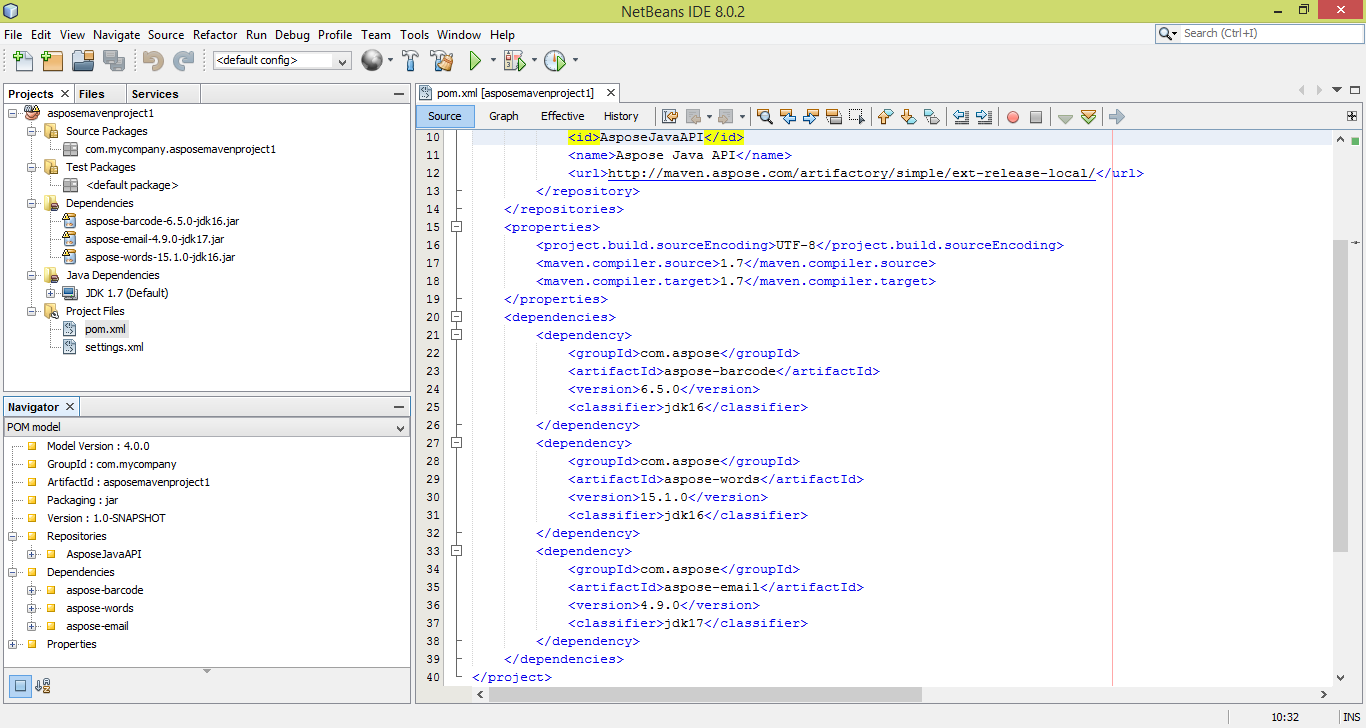Image resolution: width=1366 pixels, height=728 pixels.
Task: Stop macro recording square icon
Action: pyautogui.click(x=1036, y=117)
